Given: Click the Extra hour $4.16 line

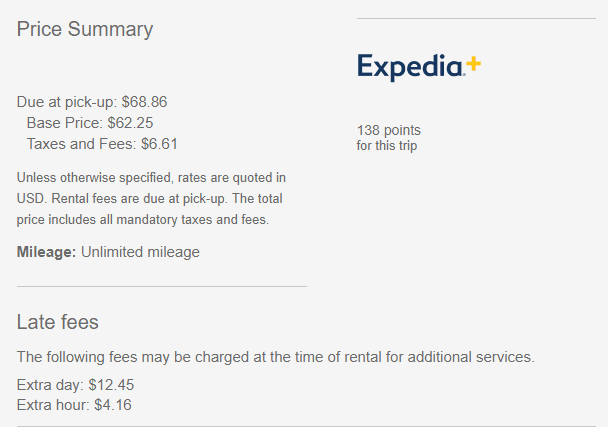Looking at the screenshot, I should tap(74, 405).
